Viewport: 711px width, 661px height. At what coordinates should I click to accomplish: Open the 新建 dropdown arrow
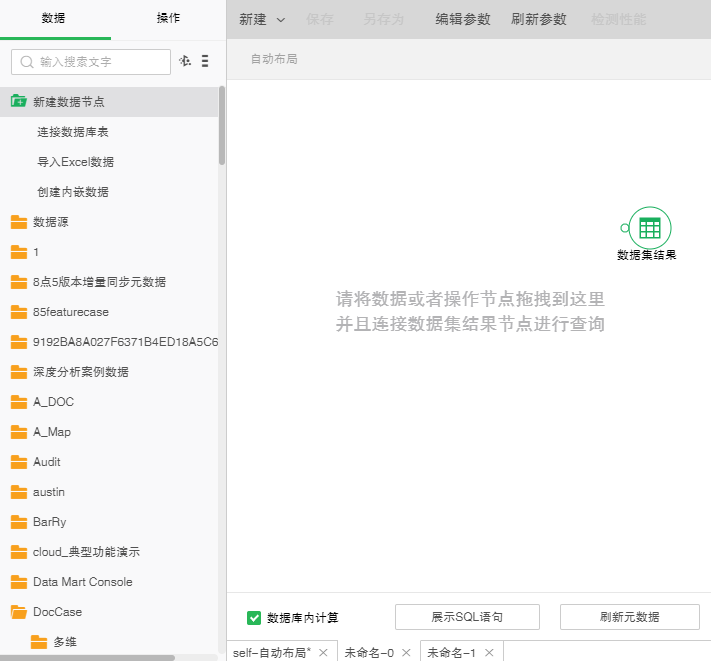[x=281, y=20]
